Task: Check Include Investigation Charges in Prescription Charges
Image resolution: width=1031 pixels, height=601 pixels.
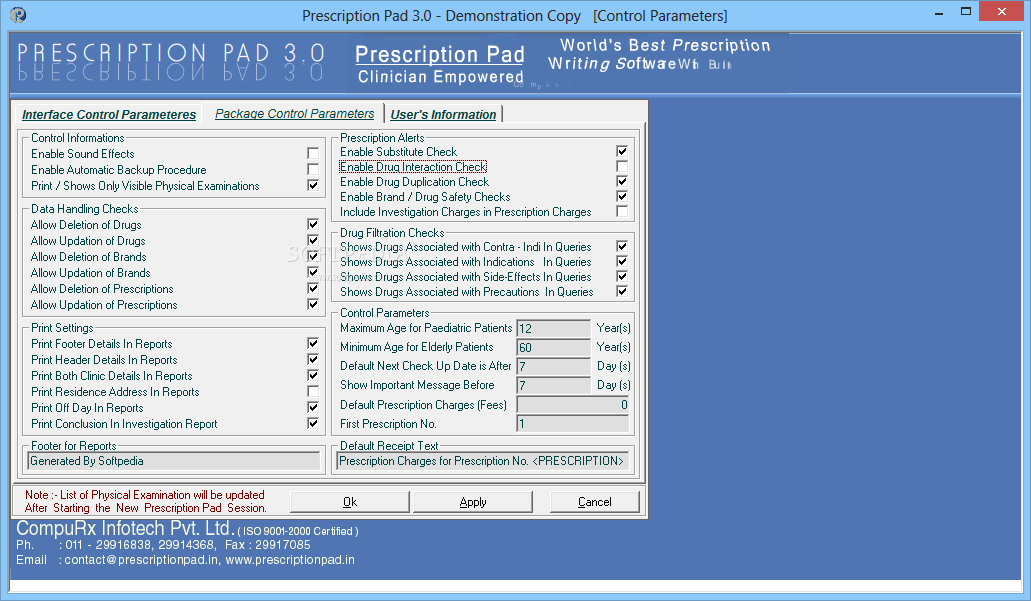Action: tap(622, 212)
